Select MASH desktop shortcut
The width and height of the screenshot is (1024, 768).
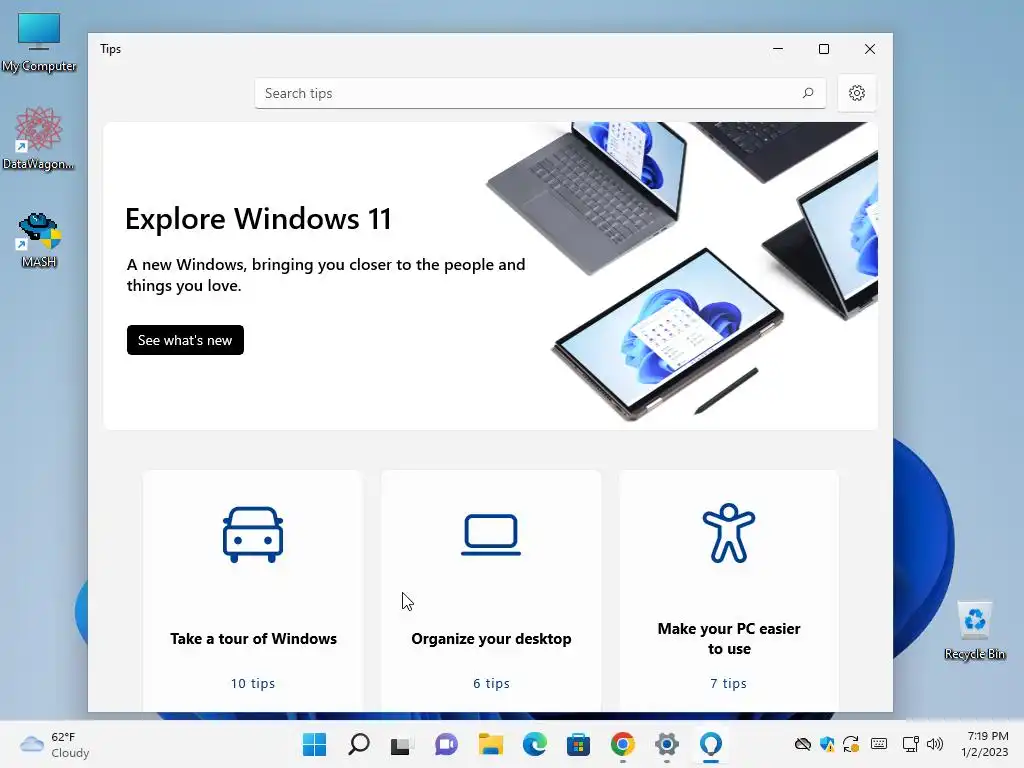point(39,240)
